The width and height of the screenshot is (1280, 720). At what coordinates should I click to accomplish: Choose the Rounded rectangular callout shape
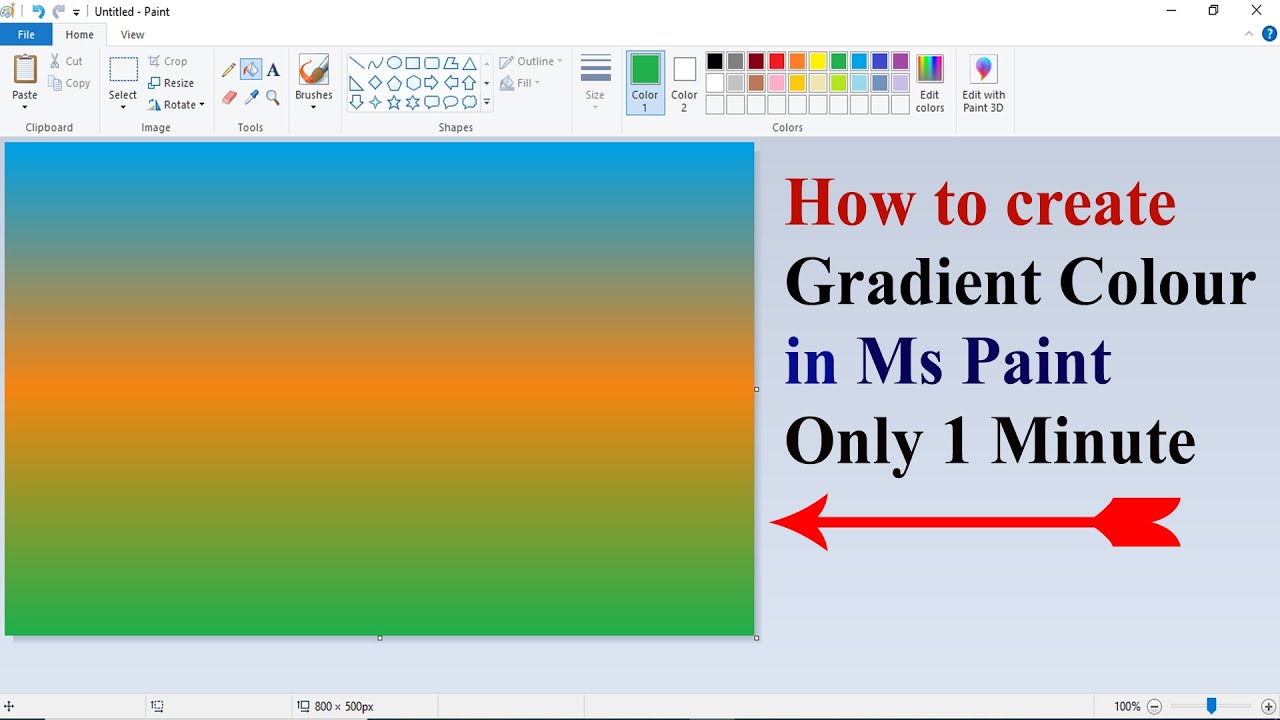point(431,102)
